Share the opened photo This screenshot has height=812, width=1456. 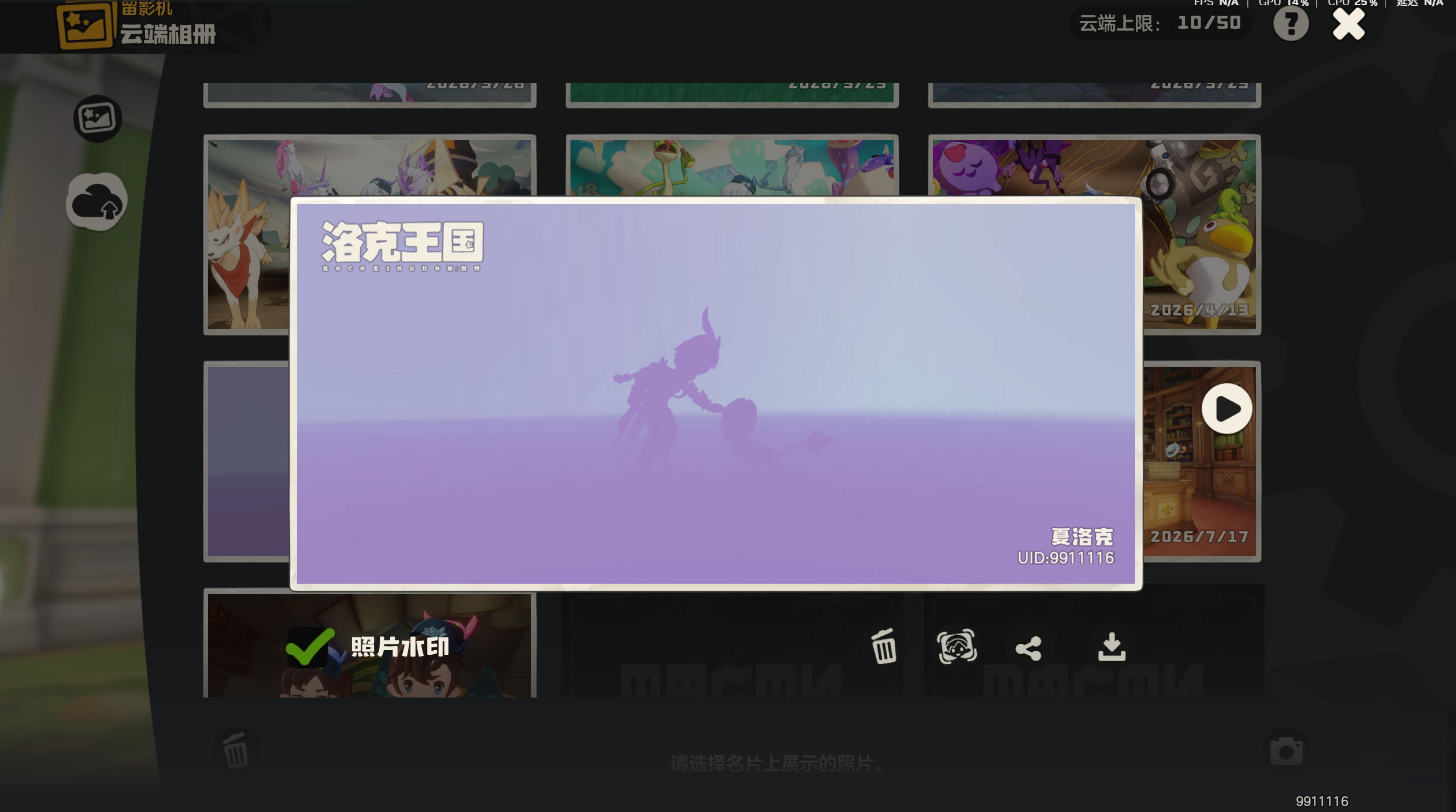point(1029,648)
